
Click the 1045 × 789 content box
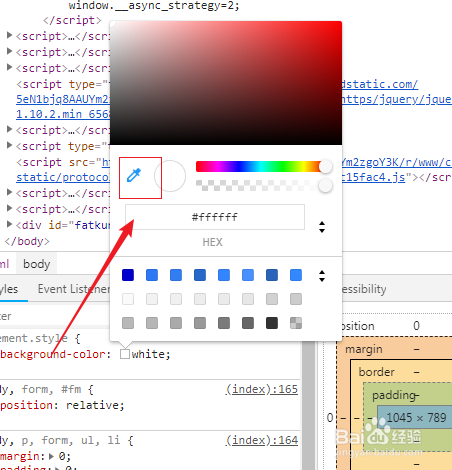point(415,417)
